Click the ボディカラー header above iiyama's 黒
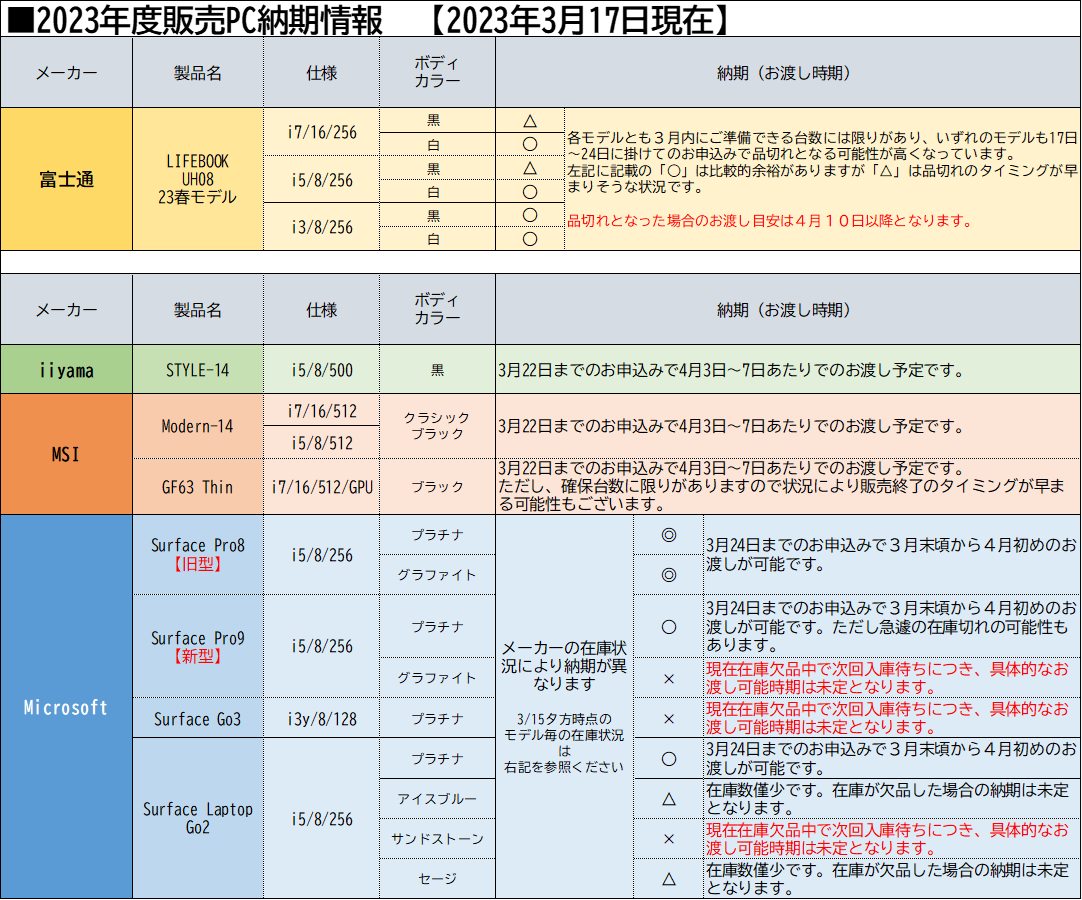Viewport: 1082px width, 900px height. (437, 309)
